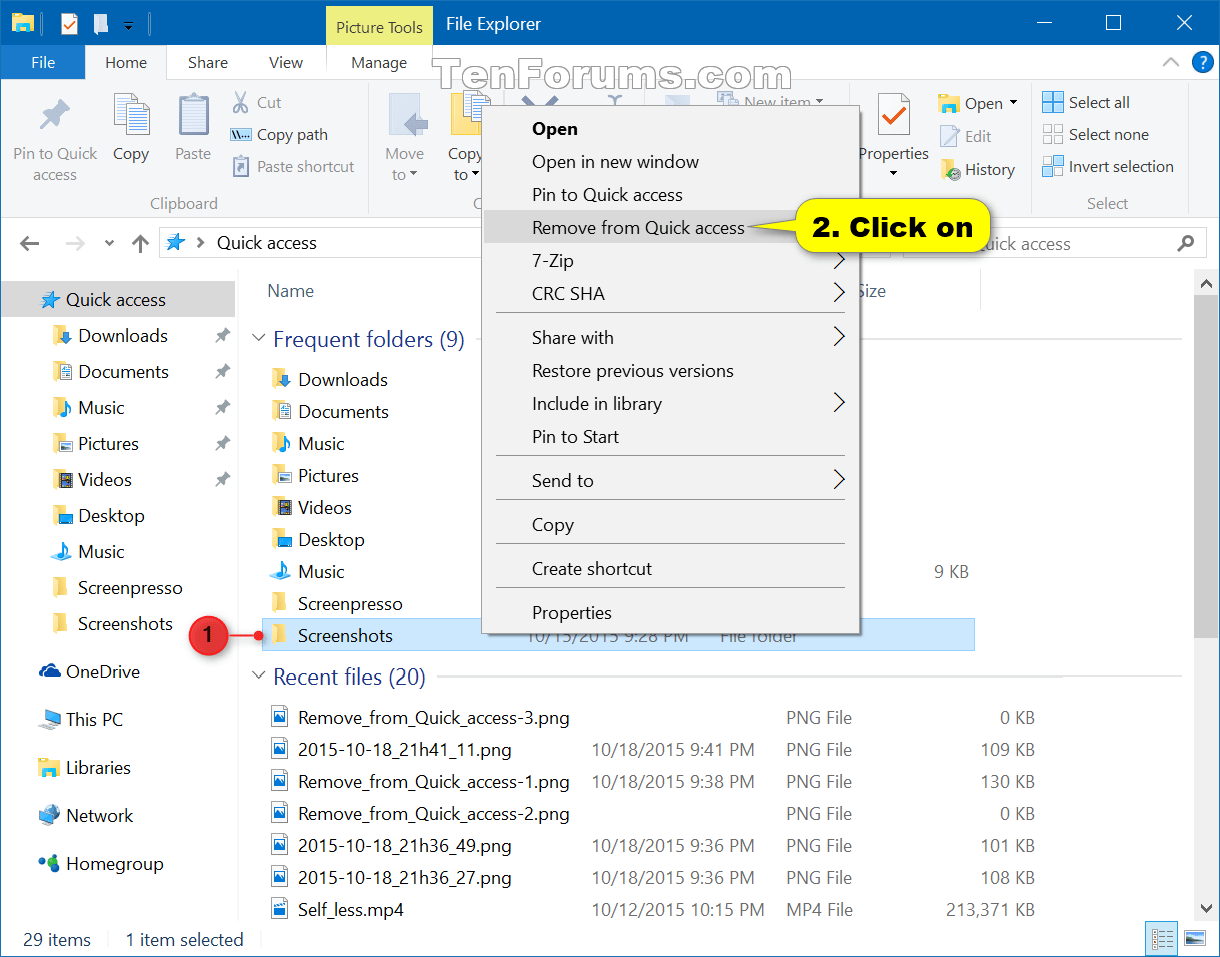
Task: Click the Up one level arrow
Action: pyautogui.click(x=140, y=243)
